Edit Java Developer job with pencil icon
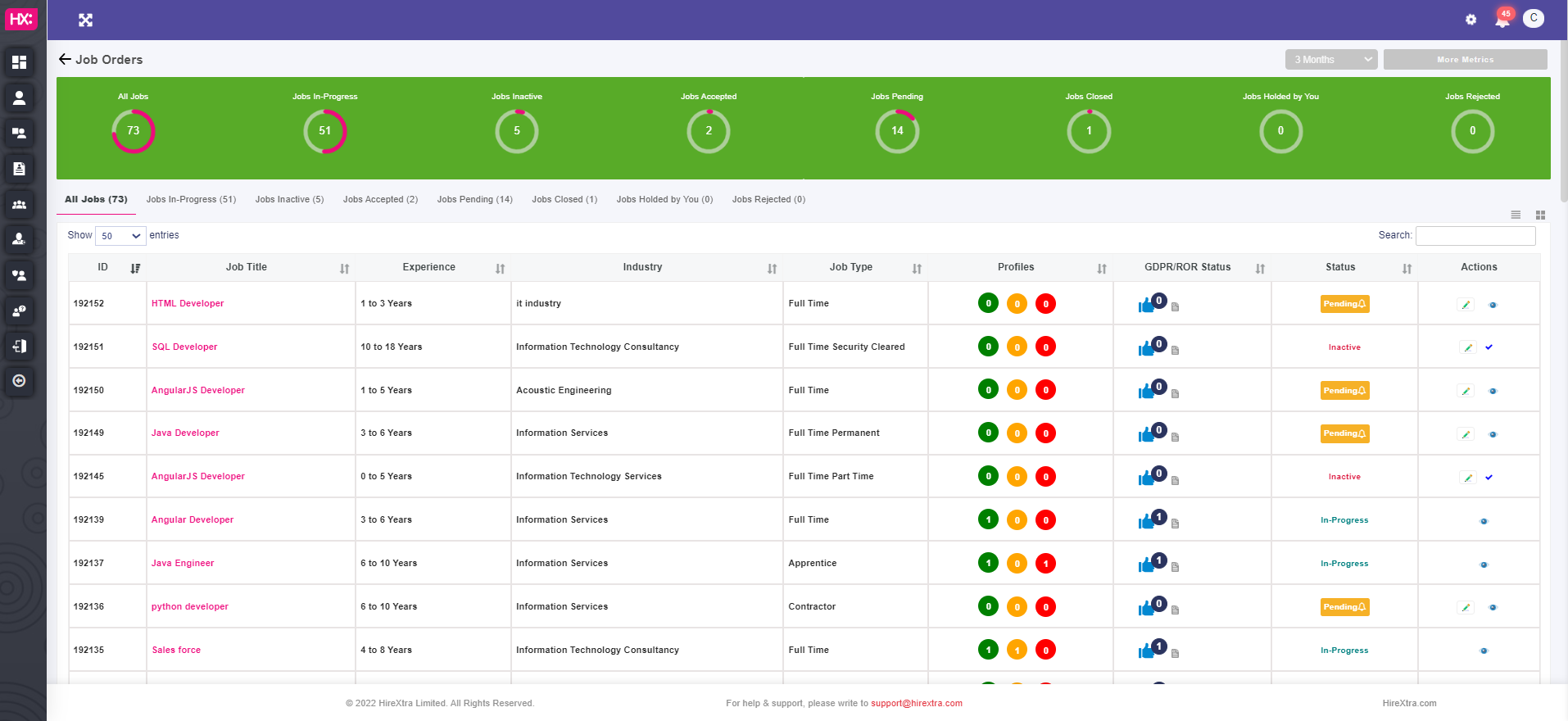Screen dimensions: 1568x721 [1466, 434]
